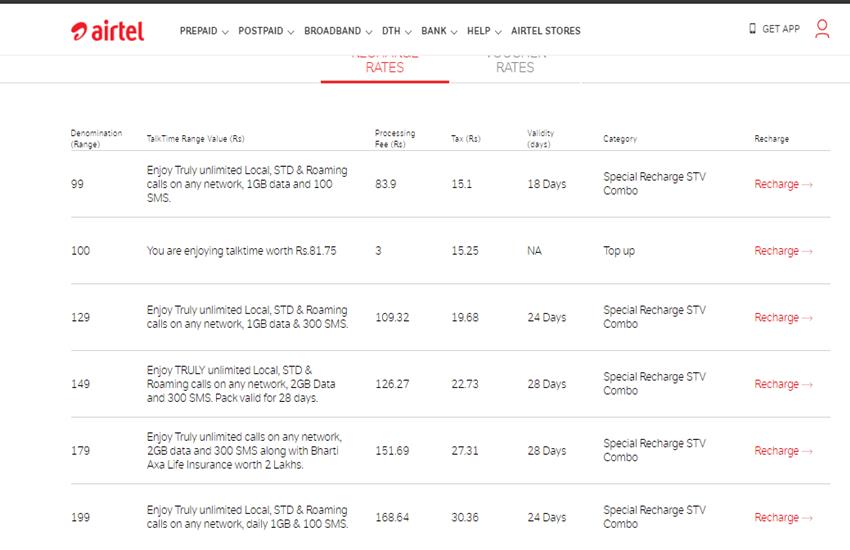Expand the Help menu

[x=483, y=31]
